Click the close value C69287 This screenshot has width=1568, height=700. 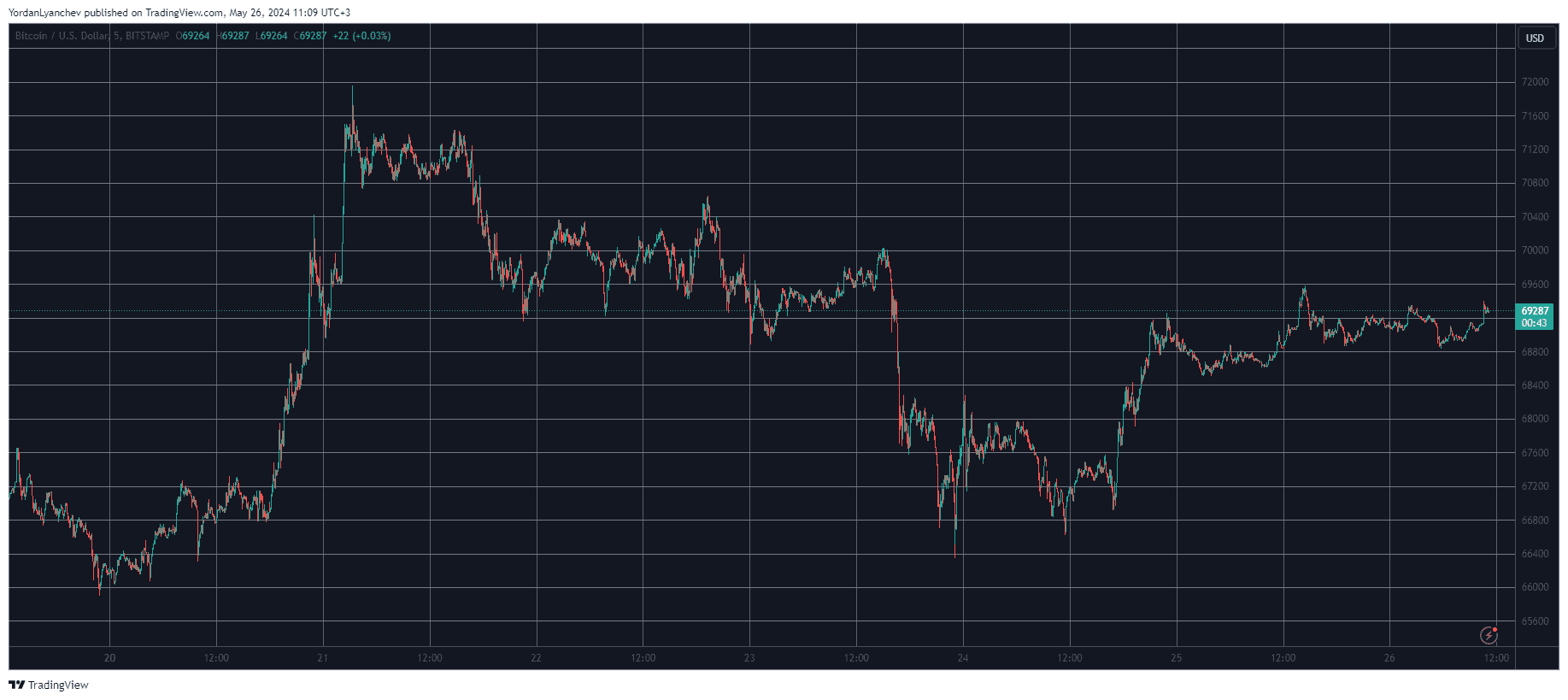pos(310,36)
